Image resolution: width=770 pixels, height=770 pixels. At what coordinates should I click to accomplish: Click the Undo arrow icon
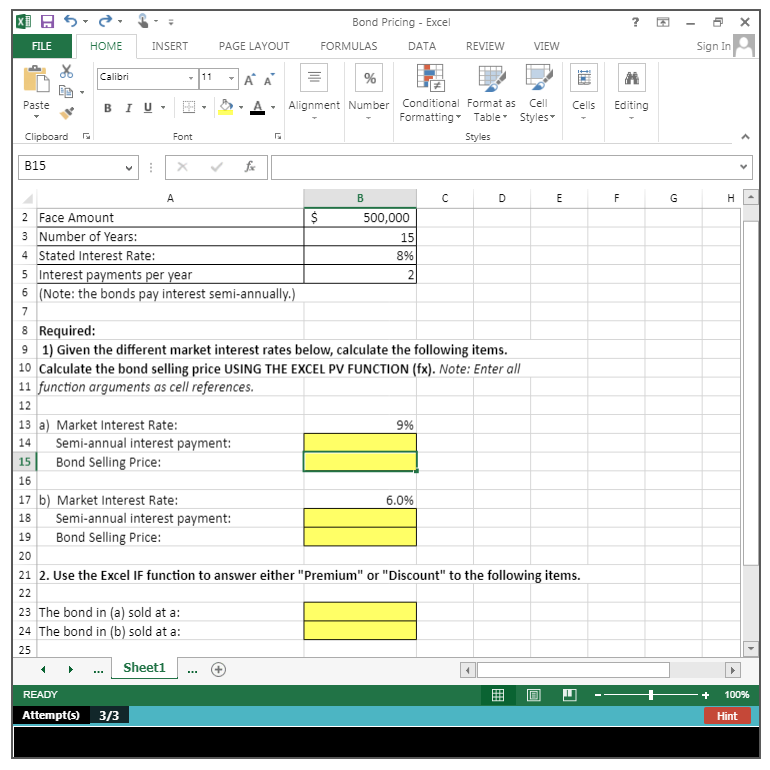pyautogui.click(x=71, y=21)
